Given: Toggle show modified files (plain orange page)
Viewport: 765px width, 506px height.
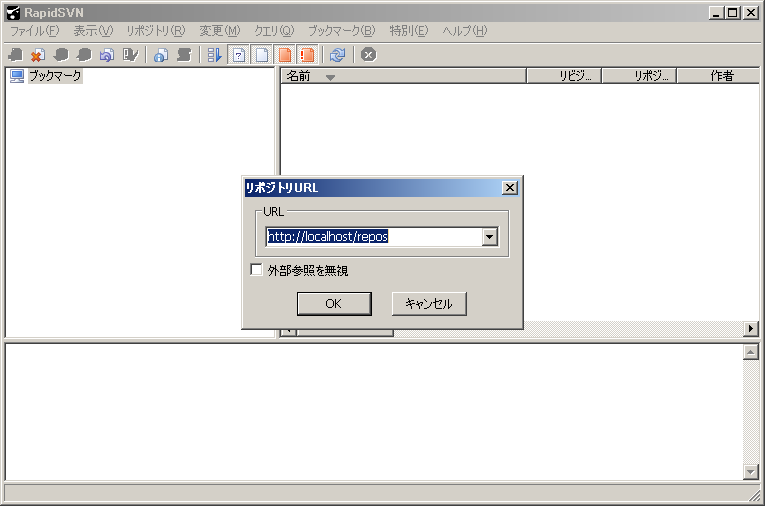Looking at the screenshot, I should [x=284, y=55].
